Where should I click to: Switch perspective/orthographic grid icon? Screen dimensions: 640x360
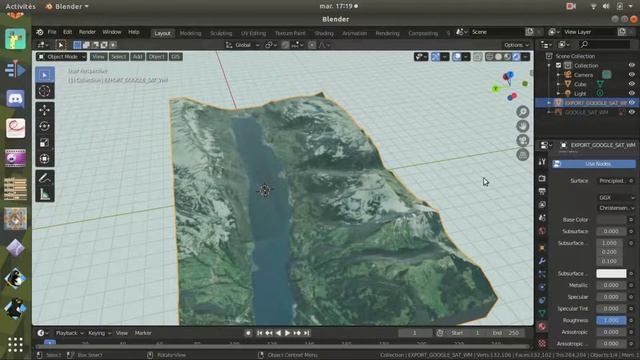click(522, 155)
